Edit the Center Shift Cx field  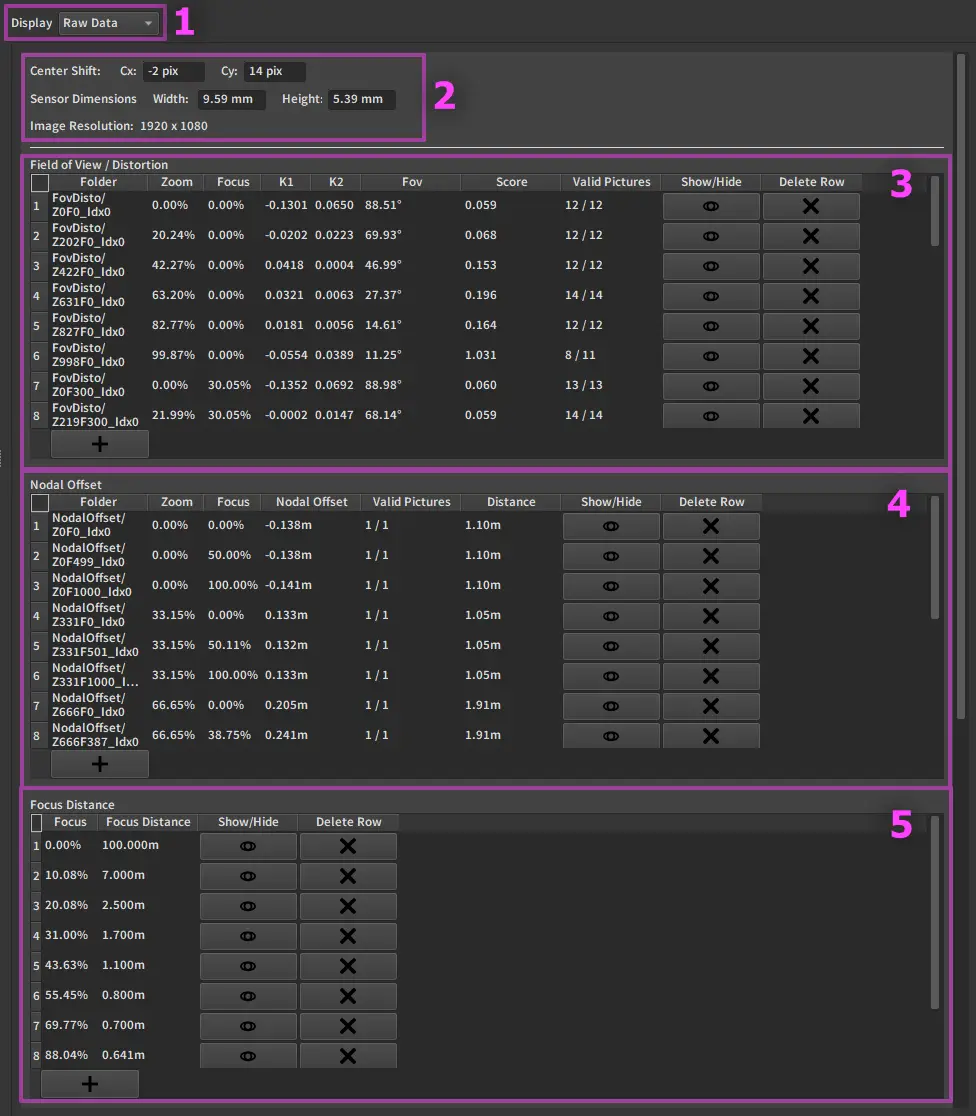point(173,72)
